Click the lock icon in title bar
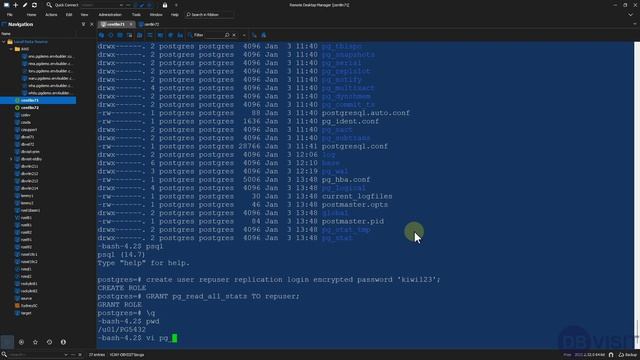 pyautogui.click(x=165, y=5)
